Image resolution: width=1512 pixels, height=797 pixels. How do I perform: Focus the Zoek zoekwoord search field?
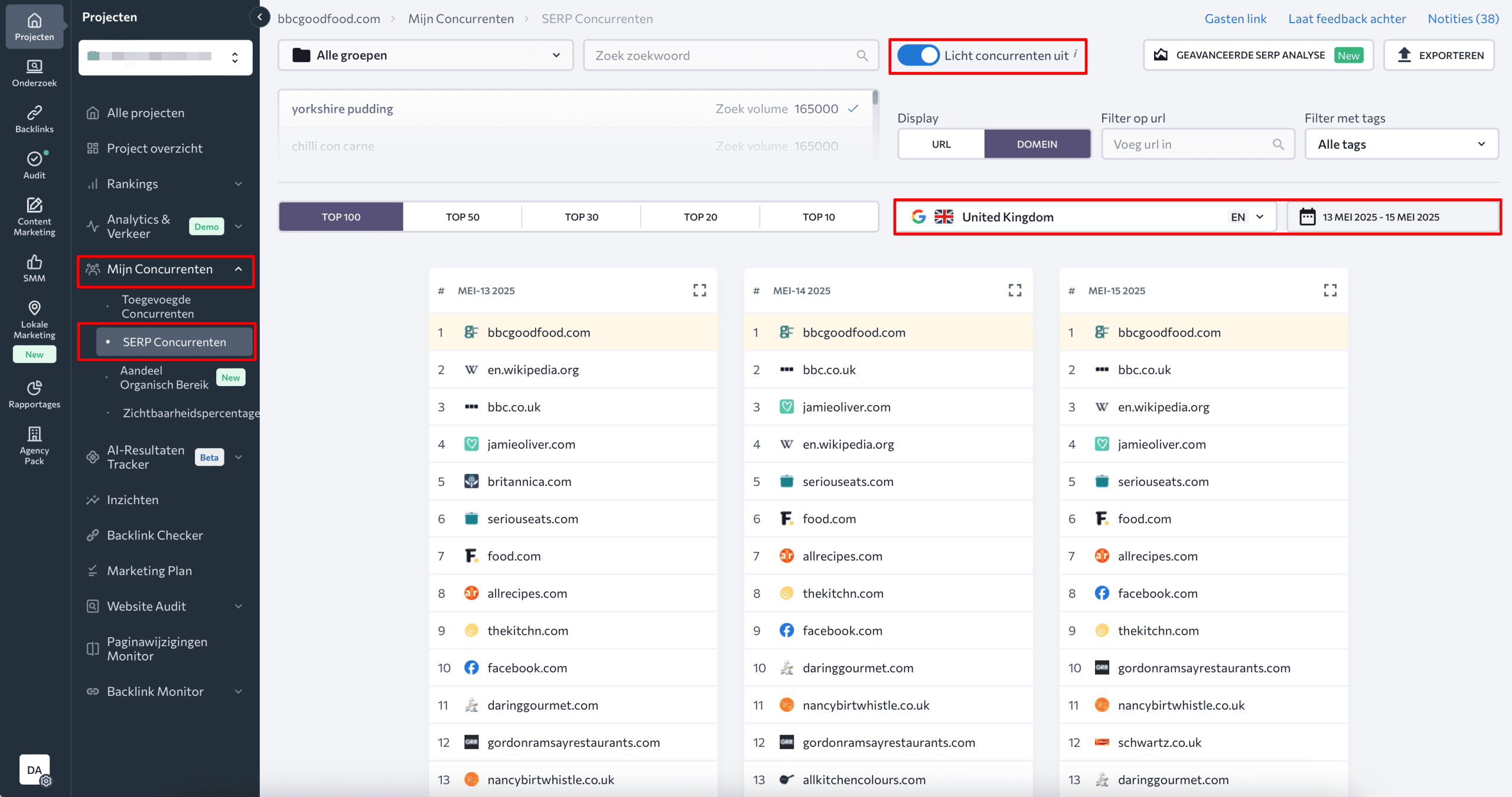[x=731, y=55]
